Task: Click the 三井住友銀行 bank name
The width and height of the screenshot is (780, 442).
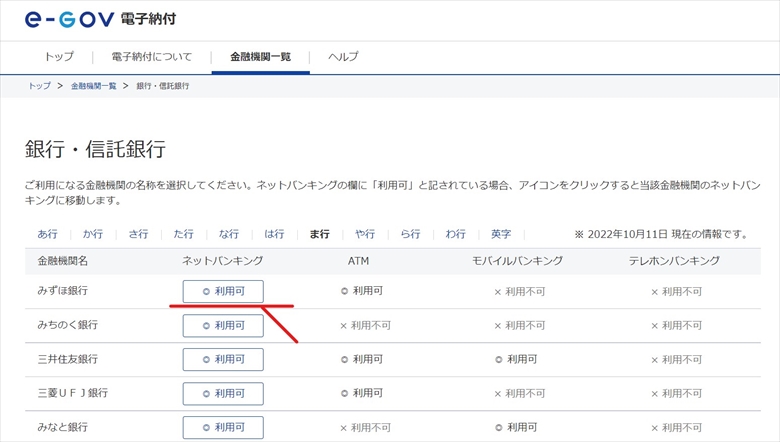Action: tap(68, 359)
